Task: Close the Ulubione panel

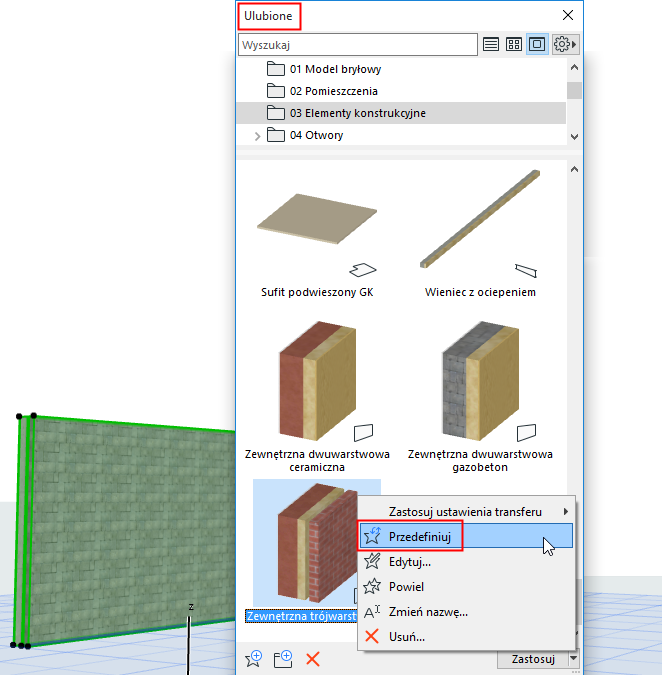Action: (568, 15)
